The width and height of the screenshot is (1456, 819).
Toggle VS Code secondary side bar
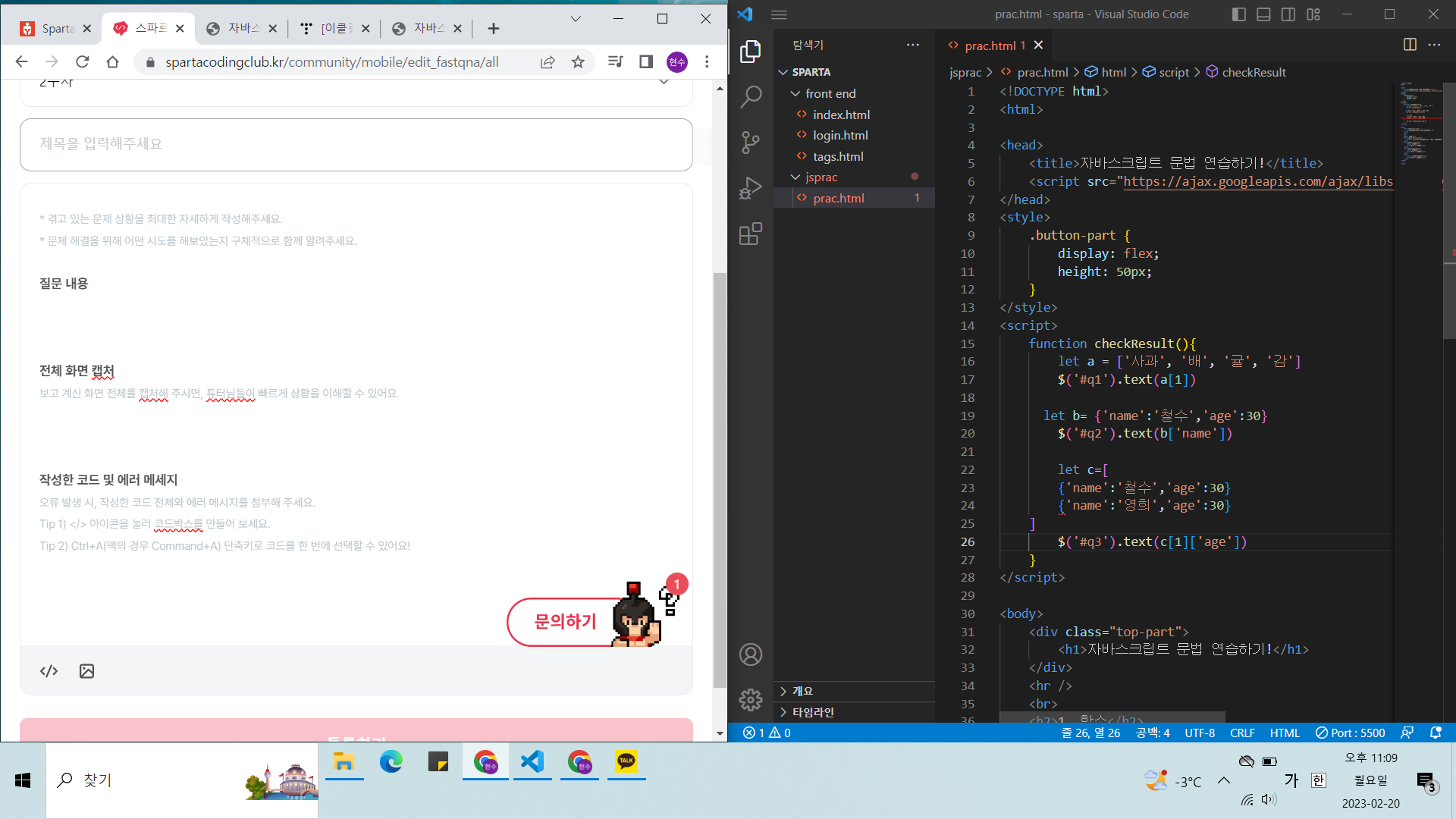[x=1288, y=14]
